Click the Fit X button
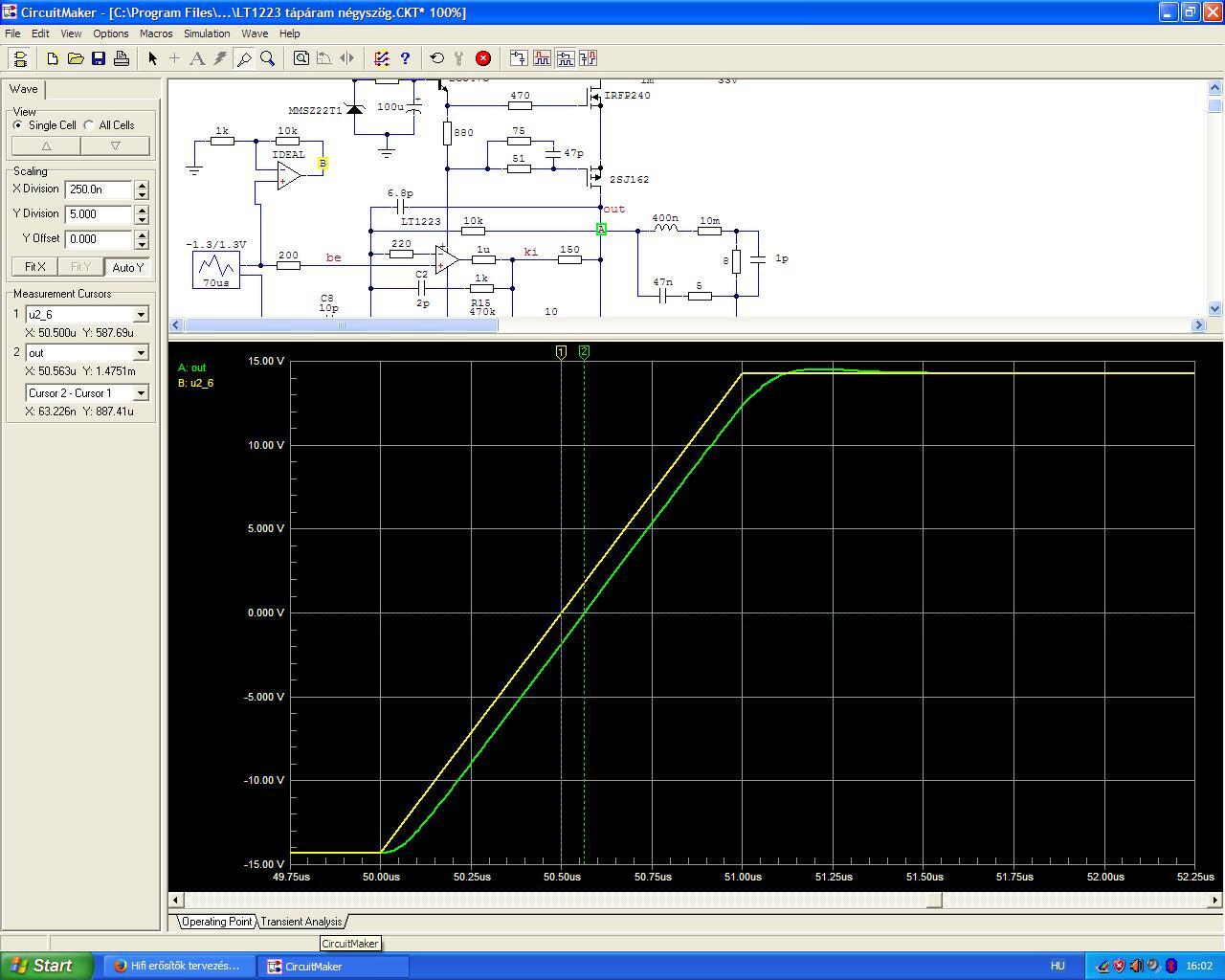The height and width of the screenshot is (980, 1225). pyautogui.click(x=34, y=267)
